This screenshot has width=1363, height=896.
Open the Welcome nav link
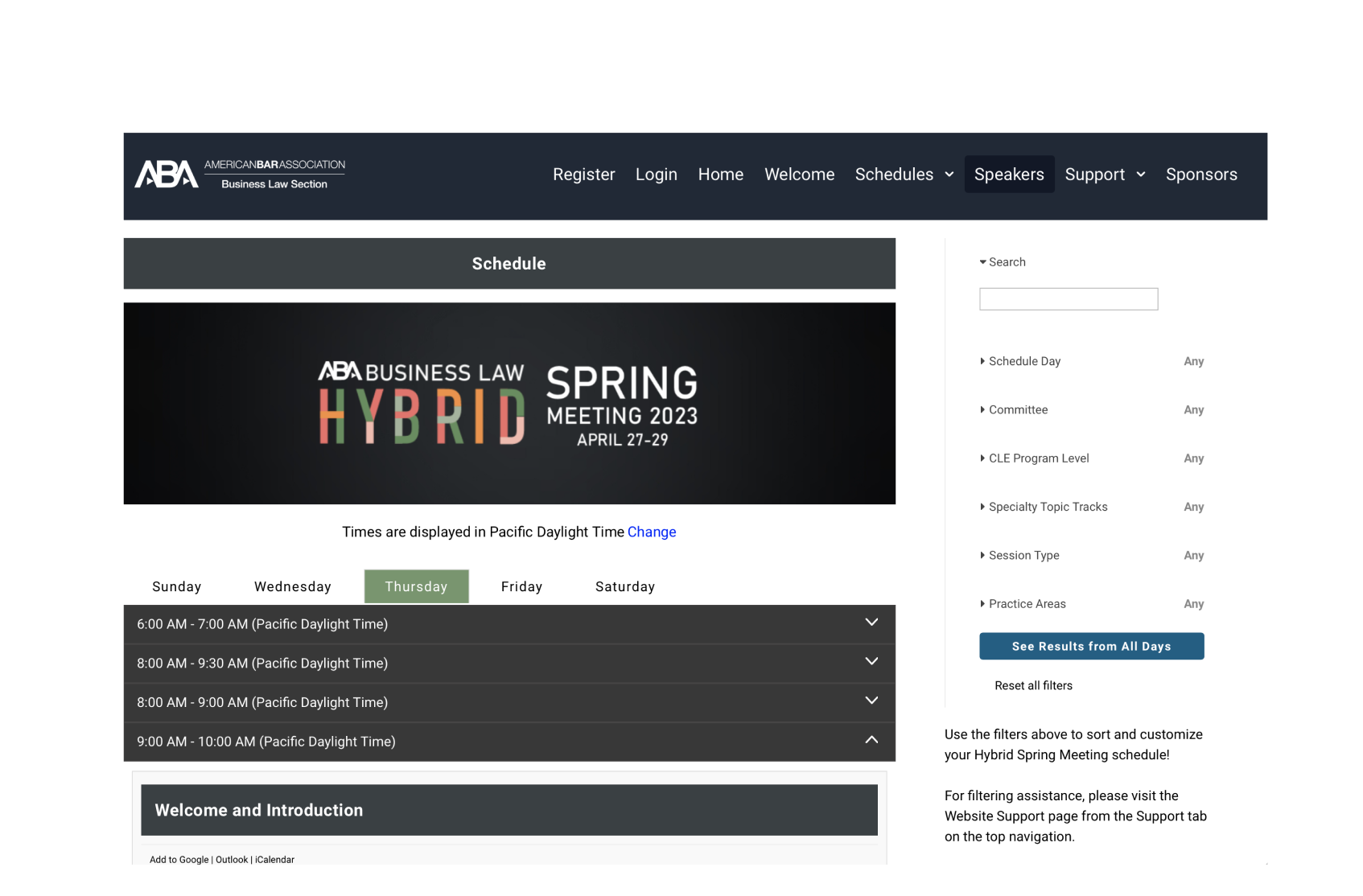click(x=799, y=175)
